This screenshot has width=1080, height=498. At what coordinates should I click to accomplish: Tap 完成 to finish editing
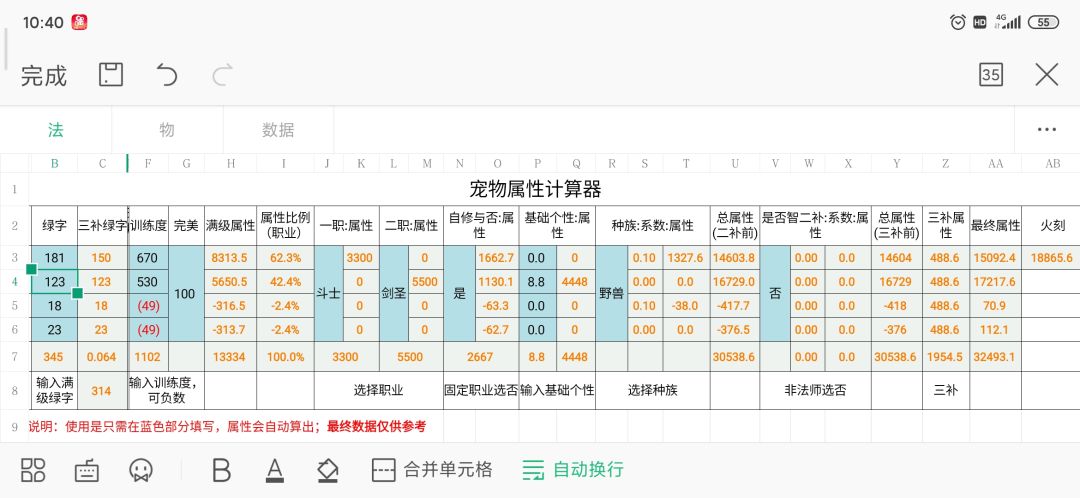[43, 75]
